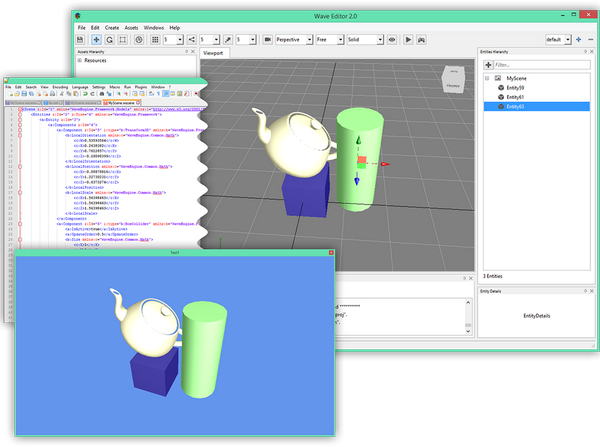Click the add entity plus button

[488, 65]
